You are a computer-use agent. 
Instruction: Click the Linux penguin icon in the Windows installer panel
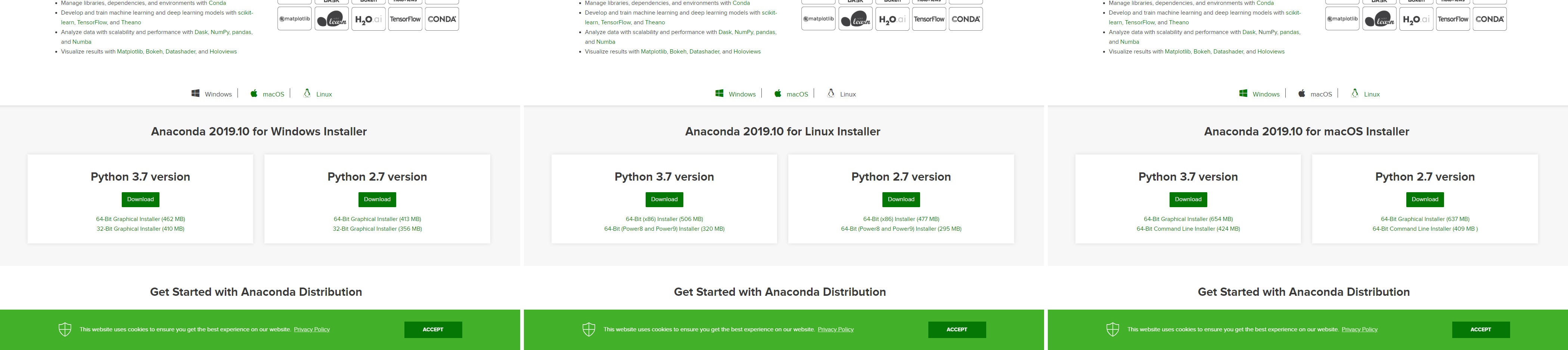(307, 93)
